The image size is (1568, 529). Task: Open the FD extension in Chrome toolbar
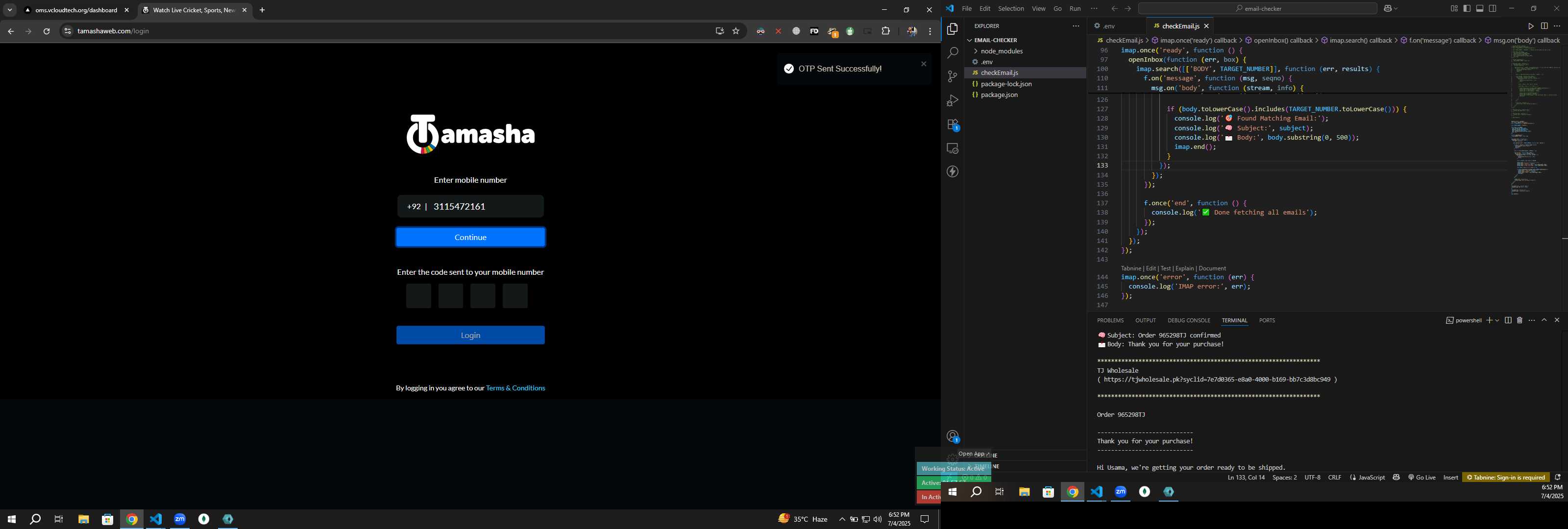[814, 31]
